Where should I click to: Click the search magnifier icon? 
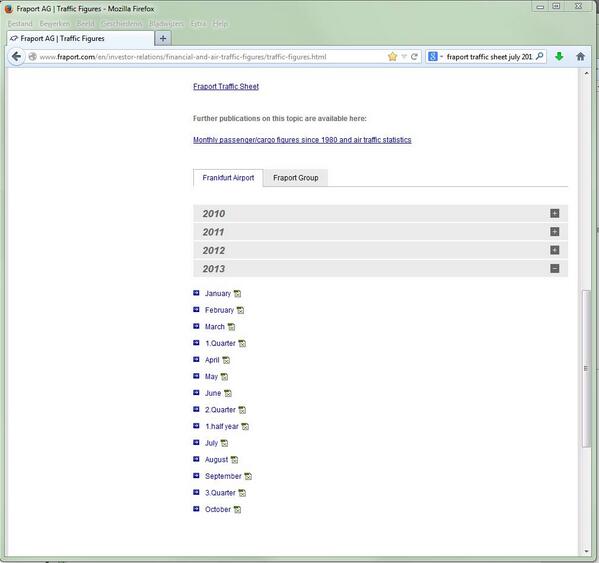(x=539, y=57)
